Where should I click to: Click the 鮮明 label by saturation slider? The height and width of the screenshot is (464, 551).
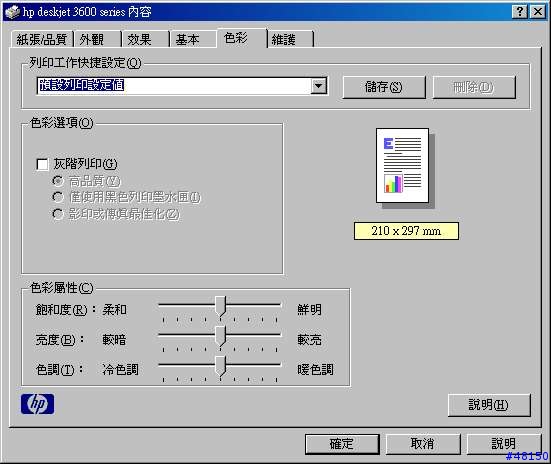point(309,310)
